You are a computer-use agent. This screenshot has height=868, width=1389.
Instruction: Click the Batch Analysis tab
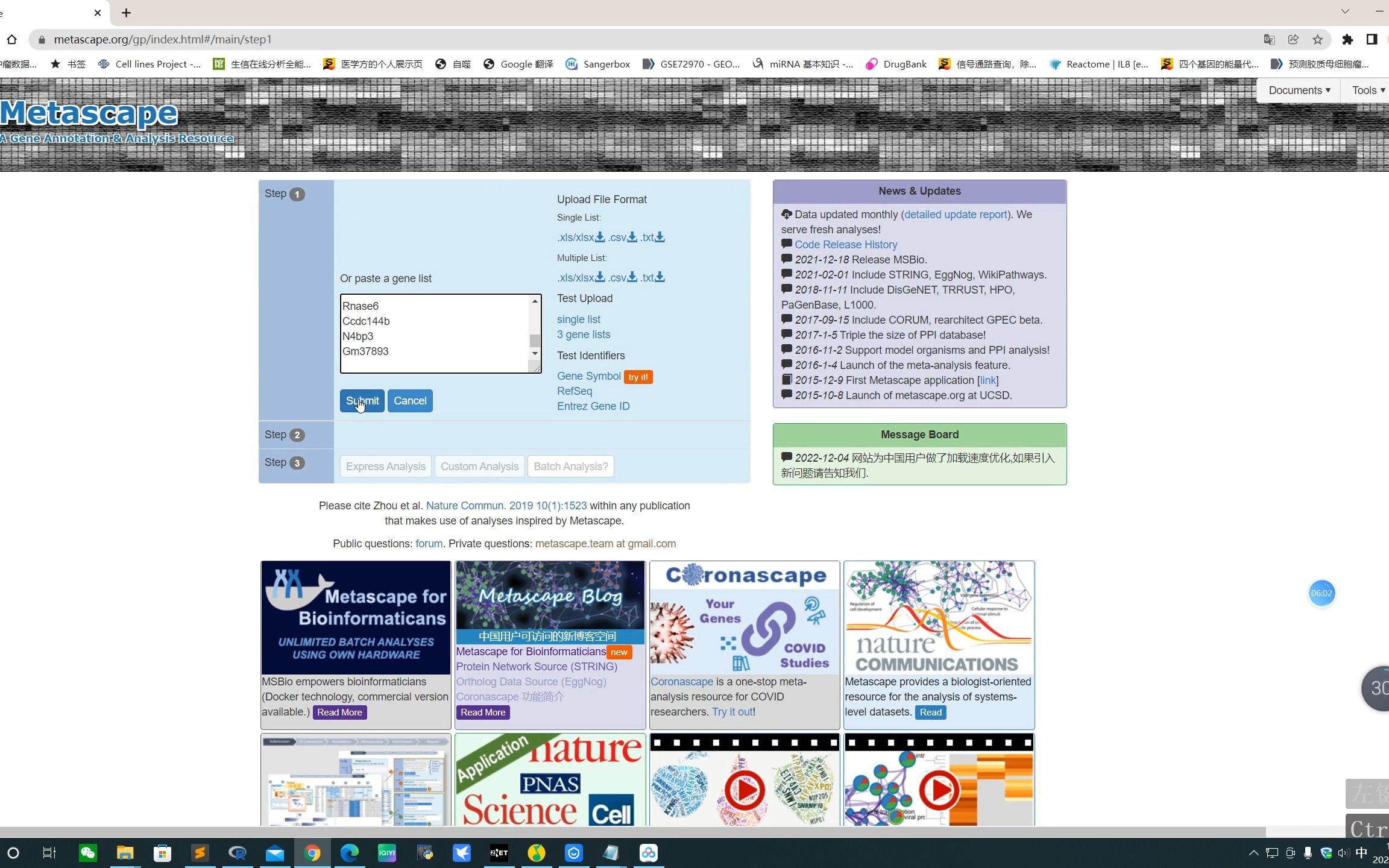tap(571, 466)
